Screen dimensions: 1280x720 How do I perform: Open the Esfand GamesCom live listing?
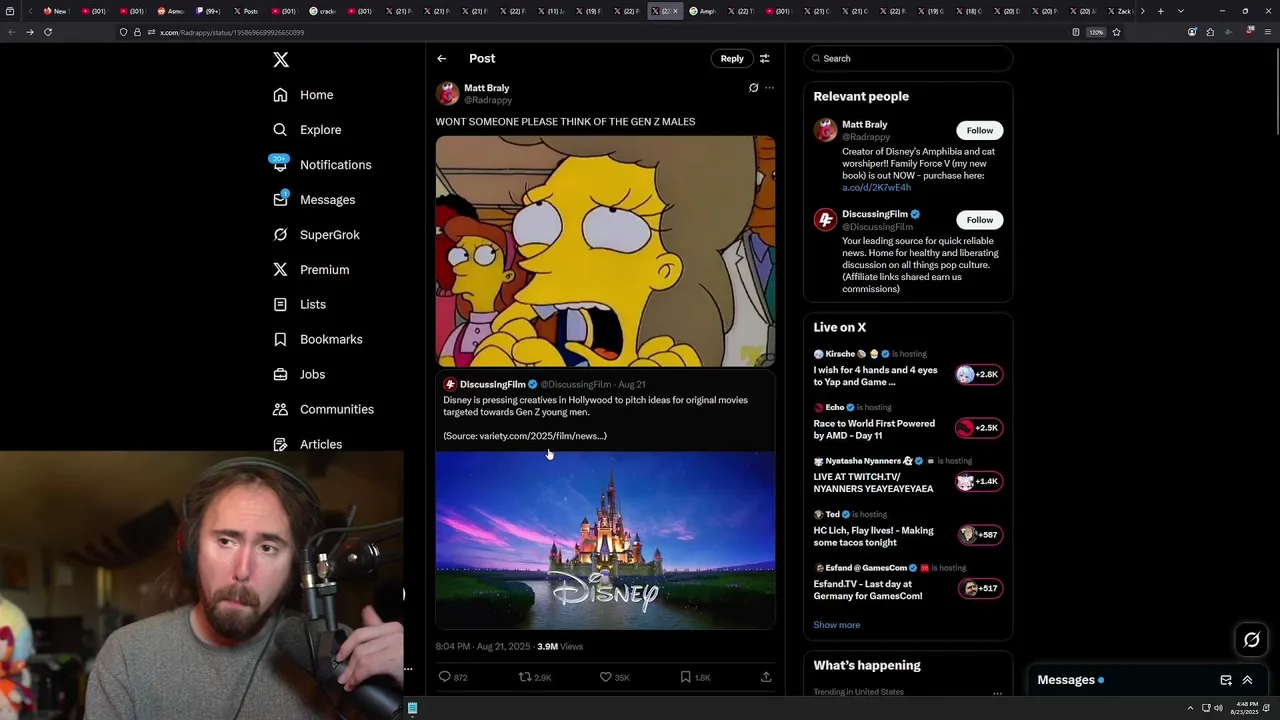[907, 583]
